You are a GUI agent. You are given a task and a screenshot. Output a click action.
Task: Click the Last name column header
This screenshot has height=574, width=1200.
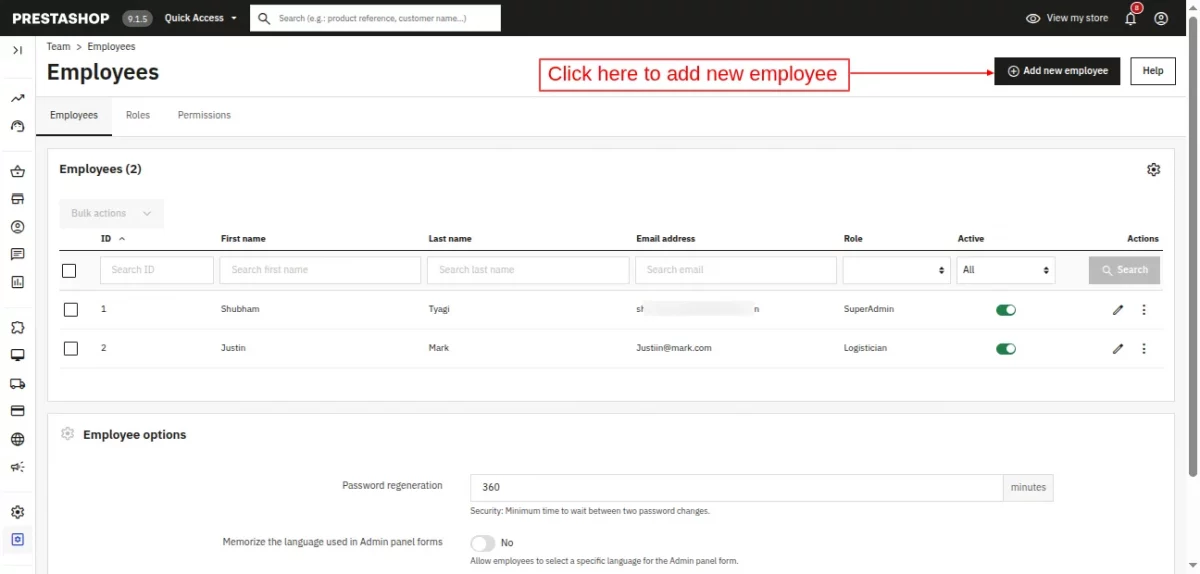(450, 239)
